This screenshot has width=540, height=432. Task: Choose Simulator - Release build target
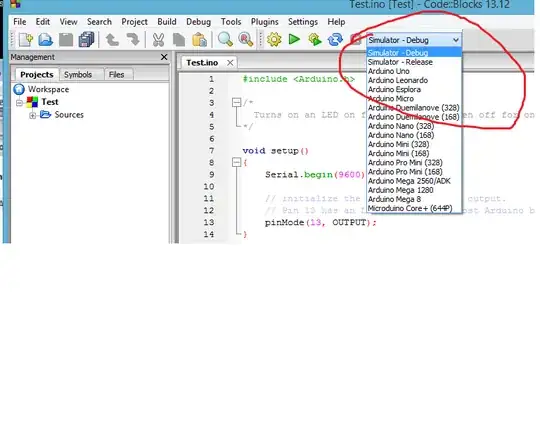tap(414, 62)
